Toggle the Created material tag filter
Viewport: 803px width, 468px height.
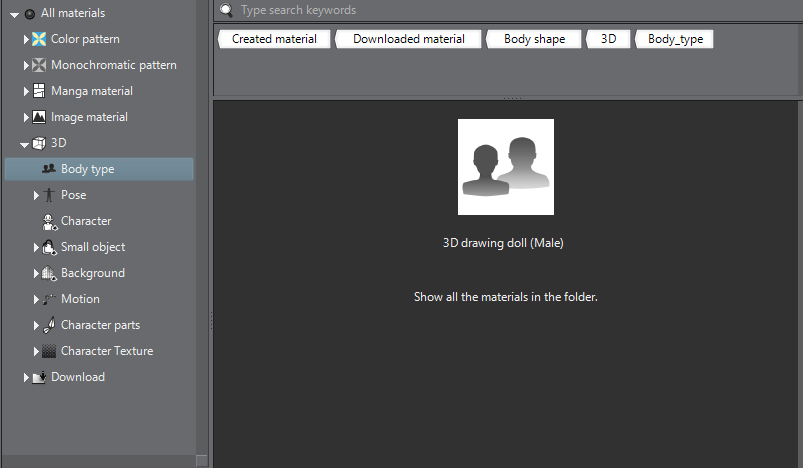pyautogui.click(x=274, y=39)
